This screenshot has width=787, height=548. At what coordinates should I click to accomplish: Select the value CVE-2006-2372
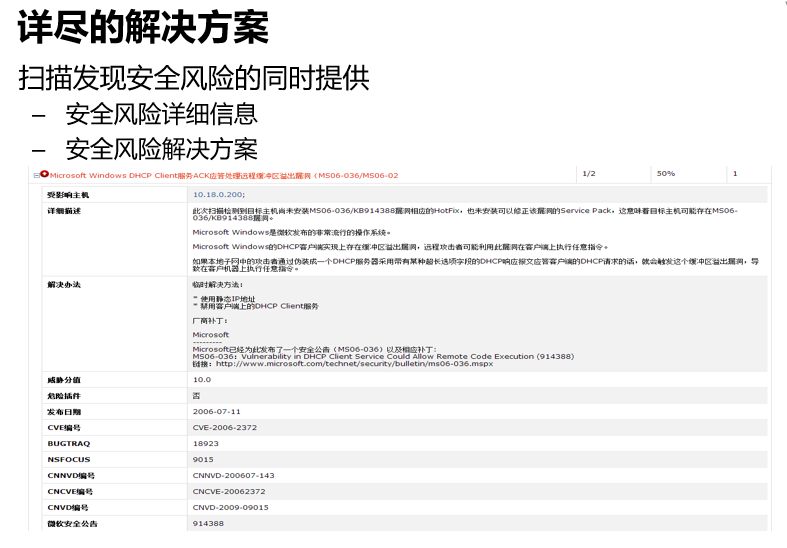tap(225, 428)
